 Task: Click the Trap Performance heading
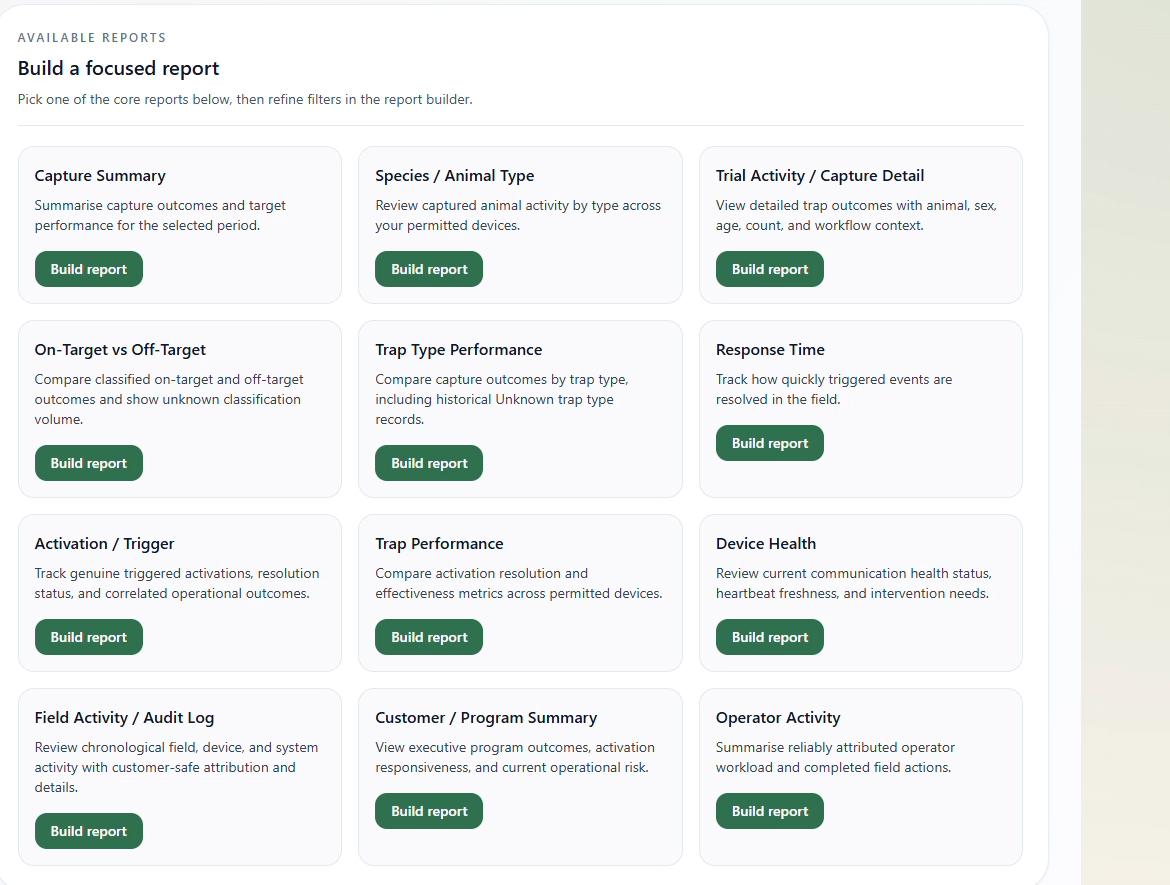click(439, 544)
